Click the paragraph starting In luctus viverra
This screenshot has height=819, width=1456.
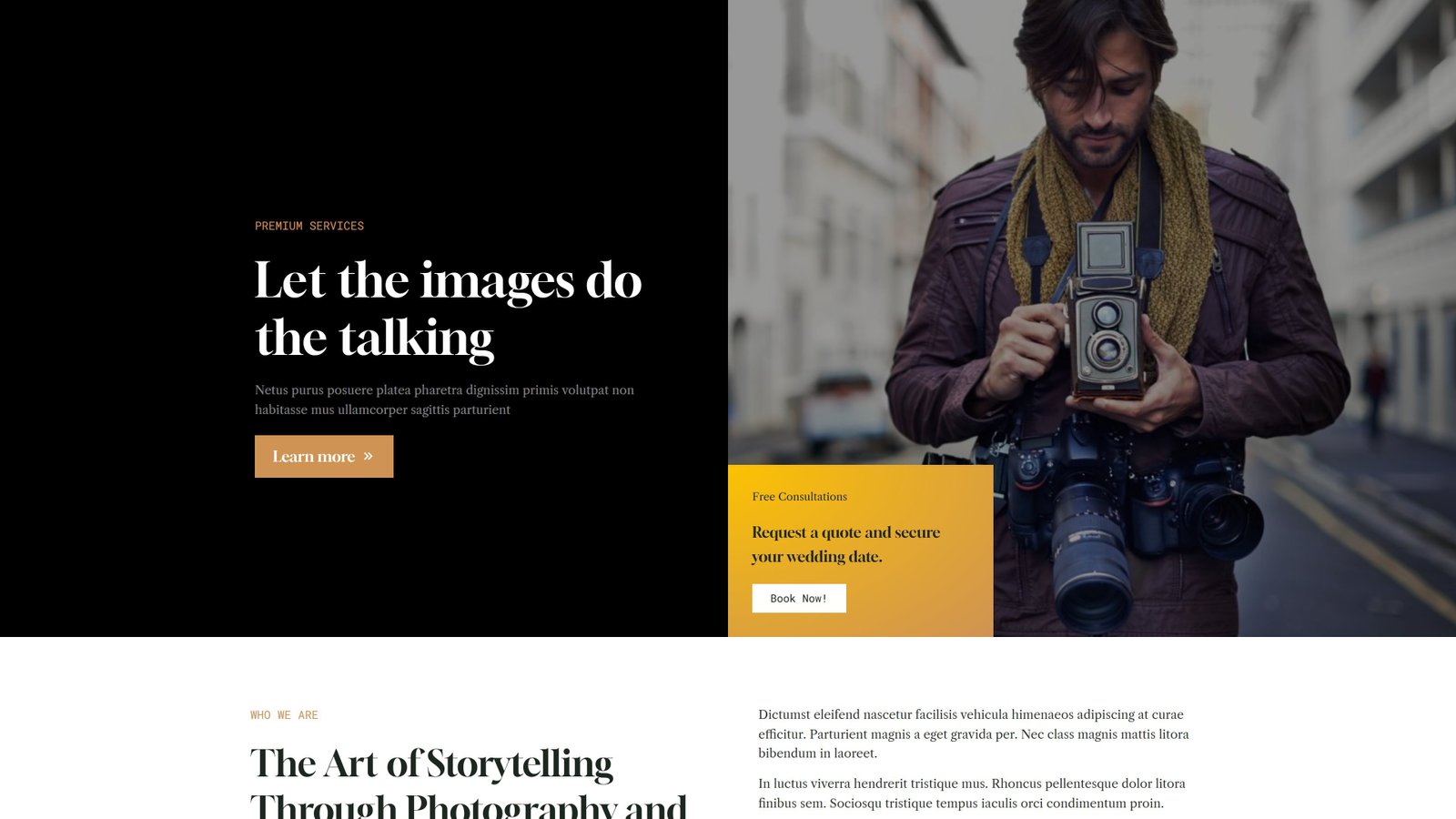pyautogui.click(x=972, y=794)
